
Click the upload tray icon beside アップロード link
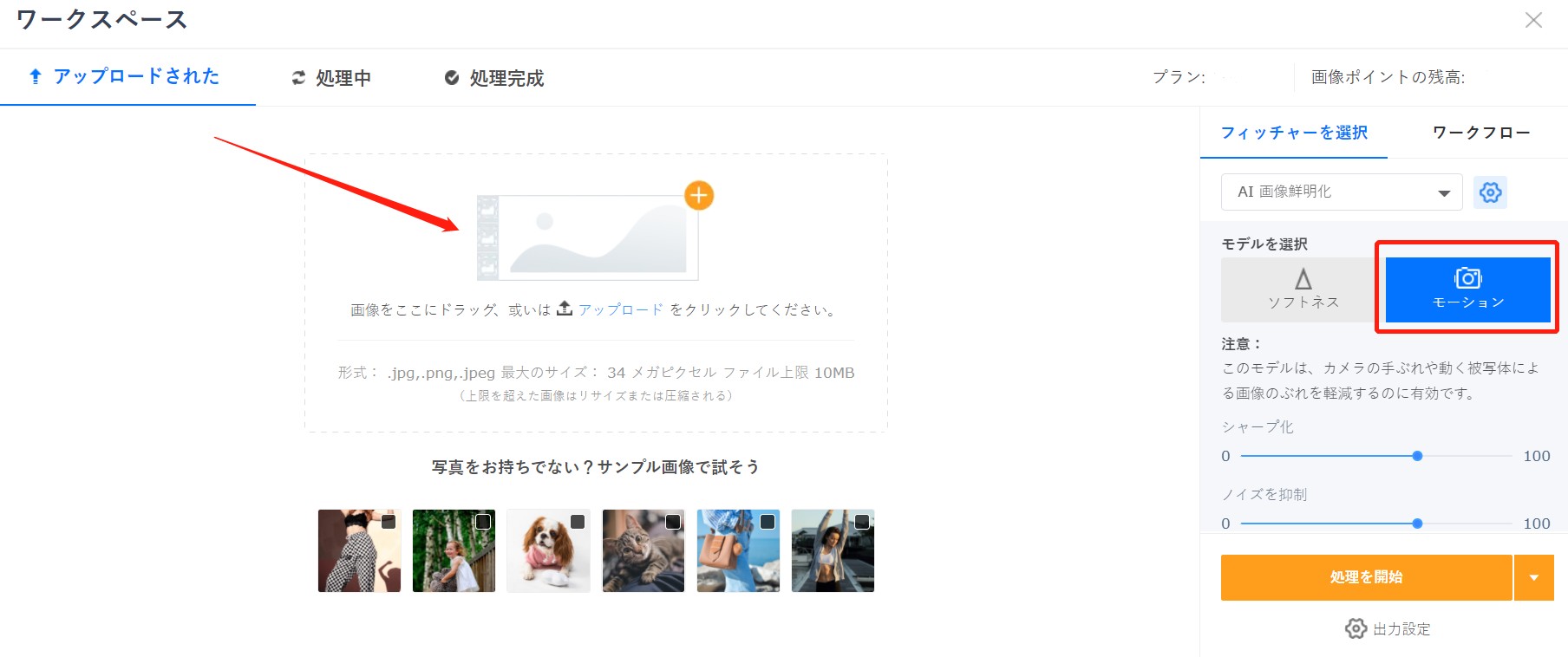click(565, 309)
